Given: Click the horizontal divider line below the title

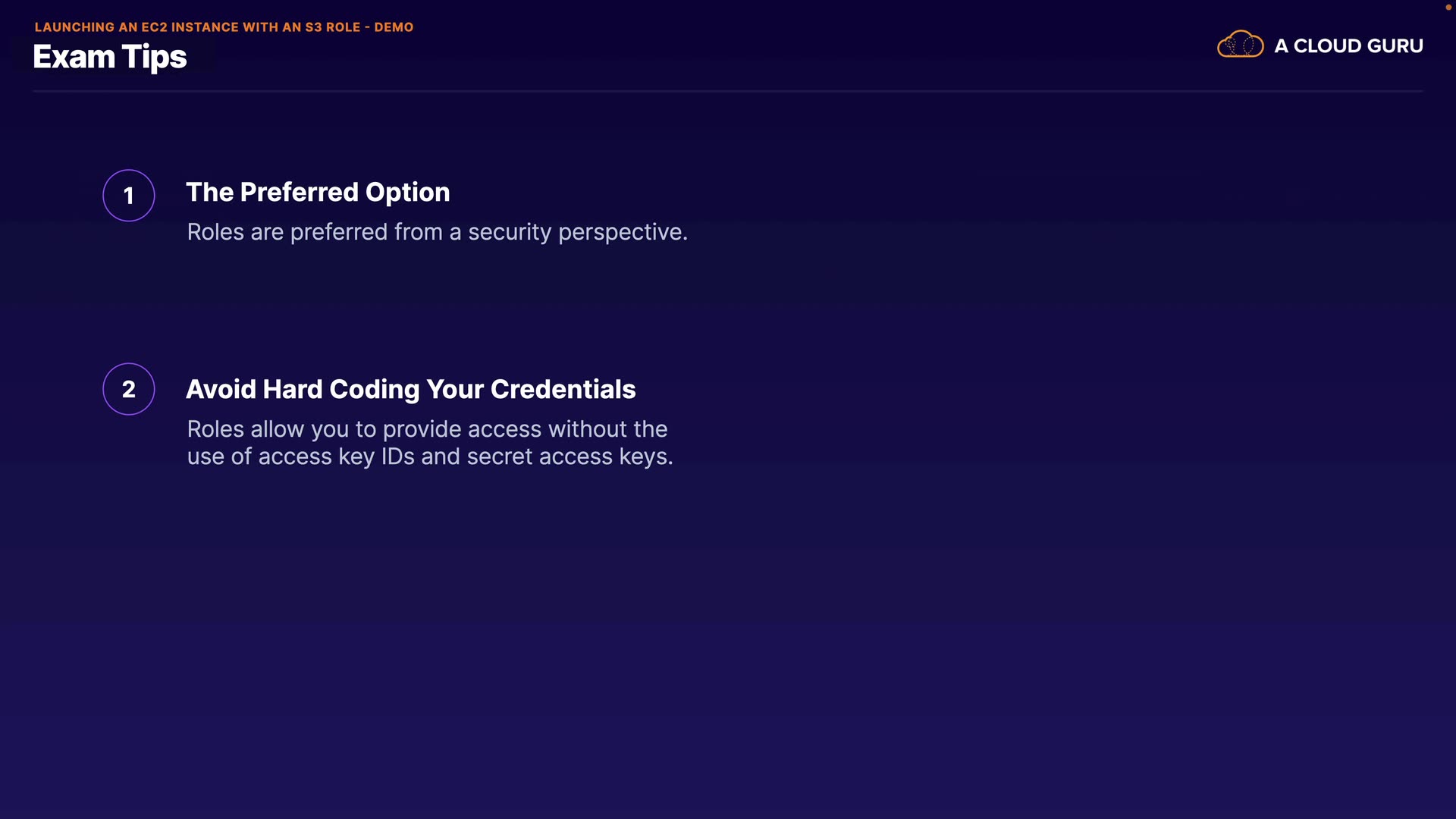Looking at the screenshot, I should click(728, 91).
